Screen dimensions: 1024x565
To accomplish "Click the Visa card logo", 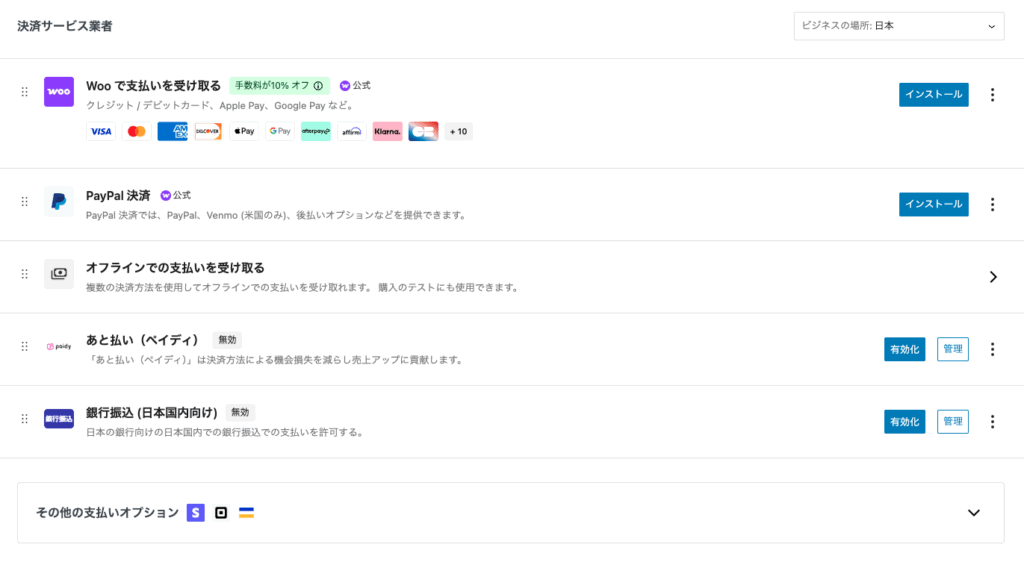I will tap(101, 132).
